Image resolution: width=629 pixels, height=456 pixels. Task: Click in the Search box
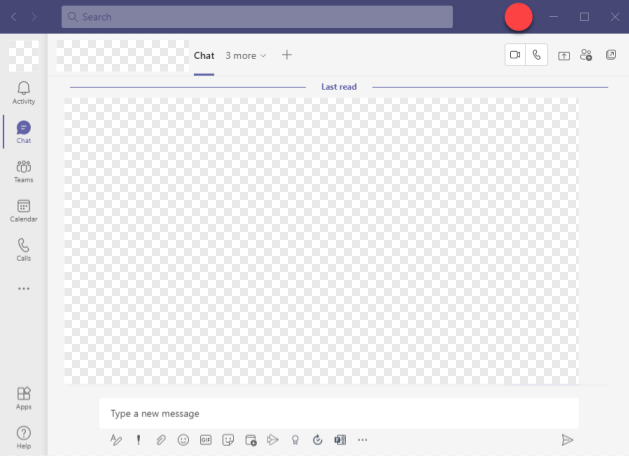(257, 17)
